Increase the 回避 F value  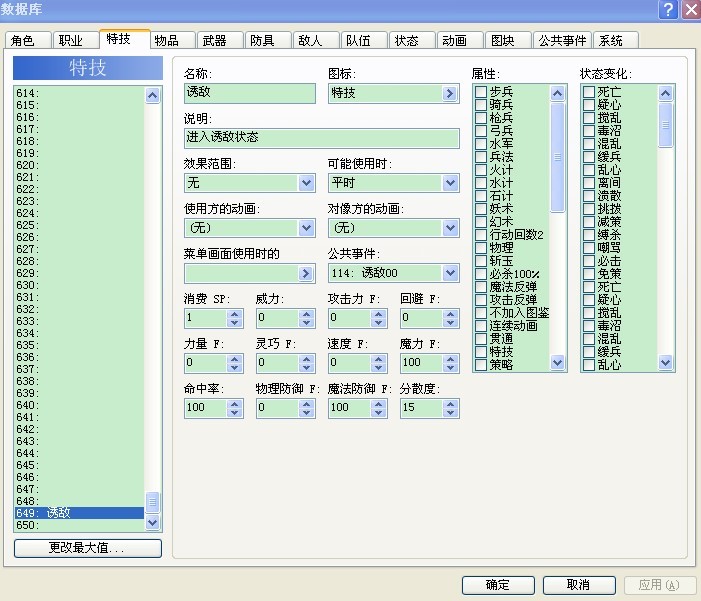(450, 314)
